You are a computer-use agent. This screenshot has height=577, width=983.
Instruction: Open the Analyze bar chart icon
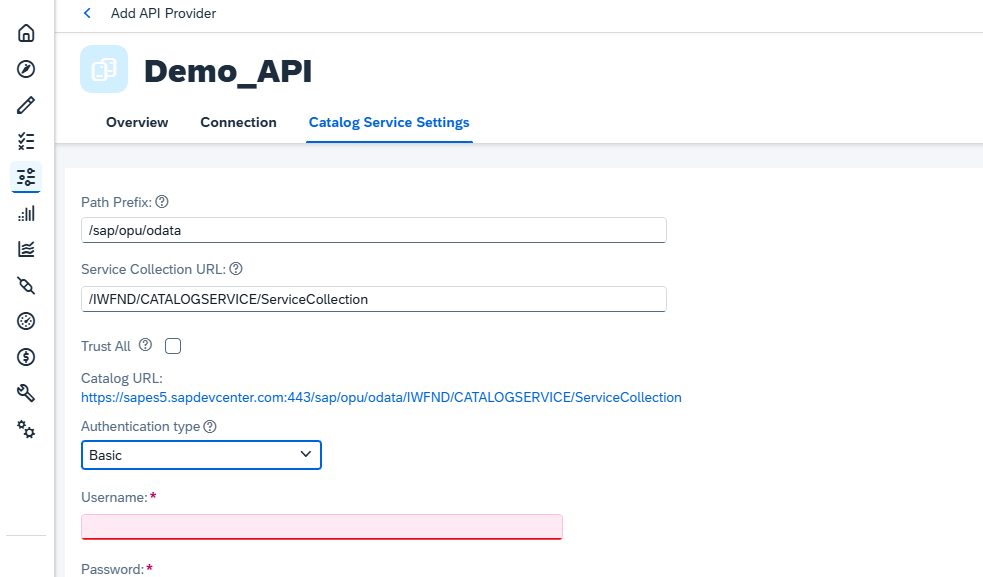(x=26, y=213)
